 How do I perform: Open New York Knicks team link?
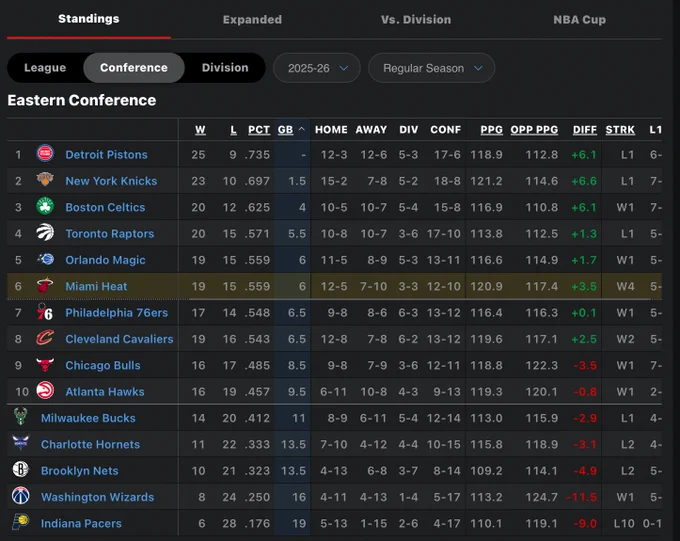(x=111, y=181)
